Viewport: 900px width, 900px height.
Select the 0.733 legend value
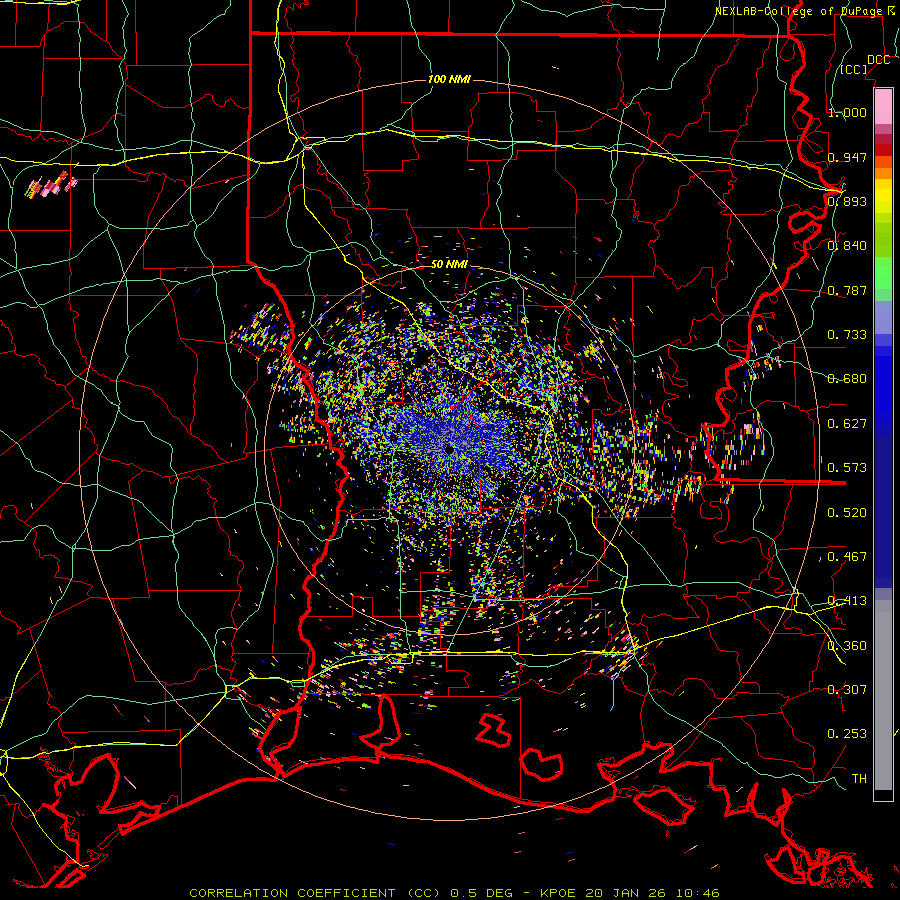click(x=847, y=335)
